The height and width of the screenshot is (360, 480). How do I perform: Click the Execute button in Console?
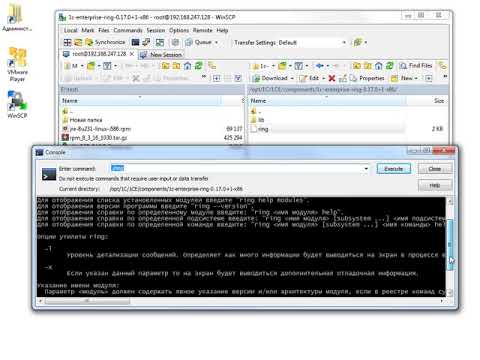point(394,169)
